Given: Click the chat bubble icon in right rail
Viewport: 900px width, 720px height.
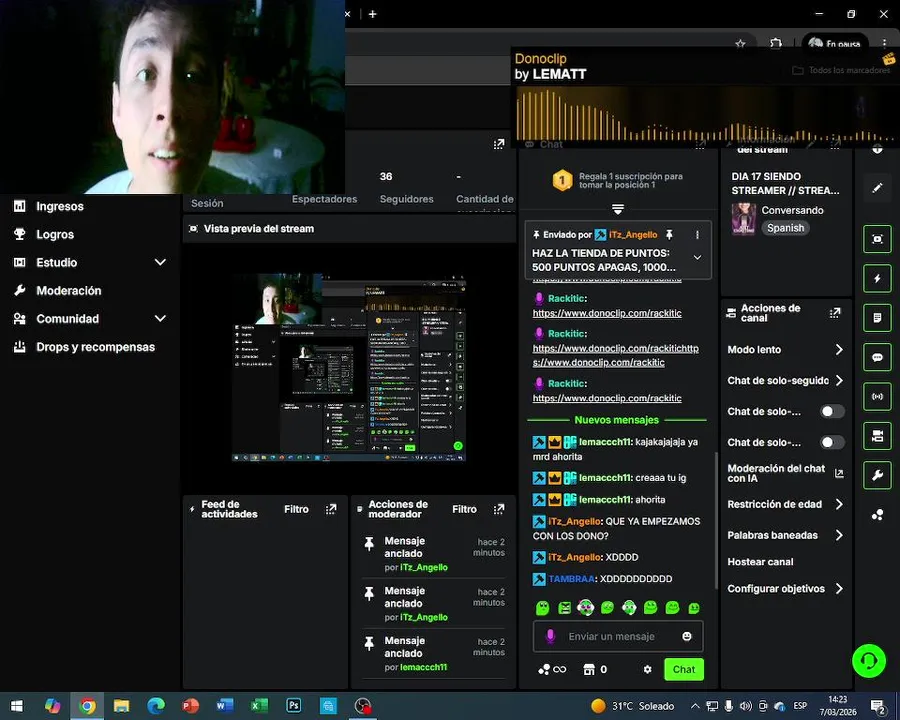Looking at the screenshot, I should click(877, 357).
